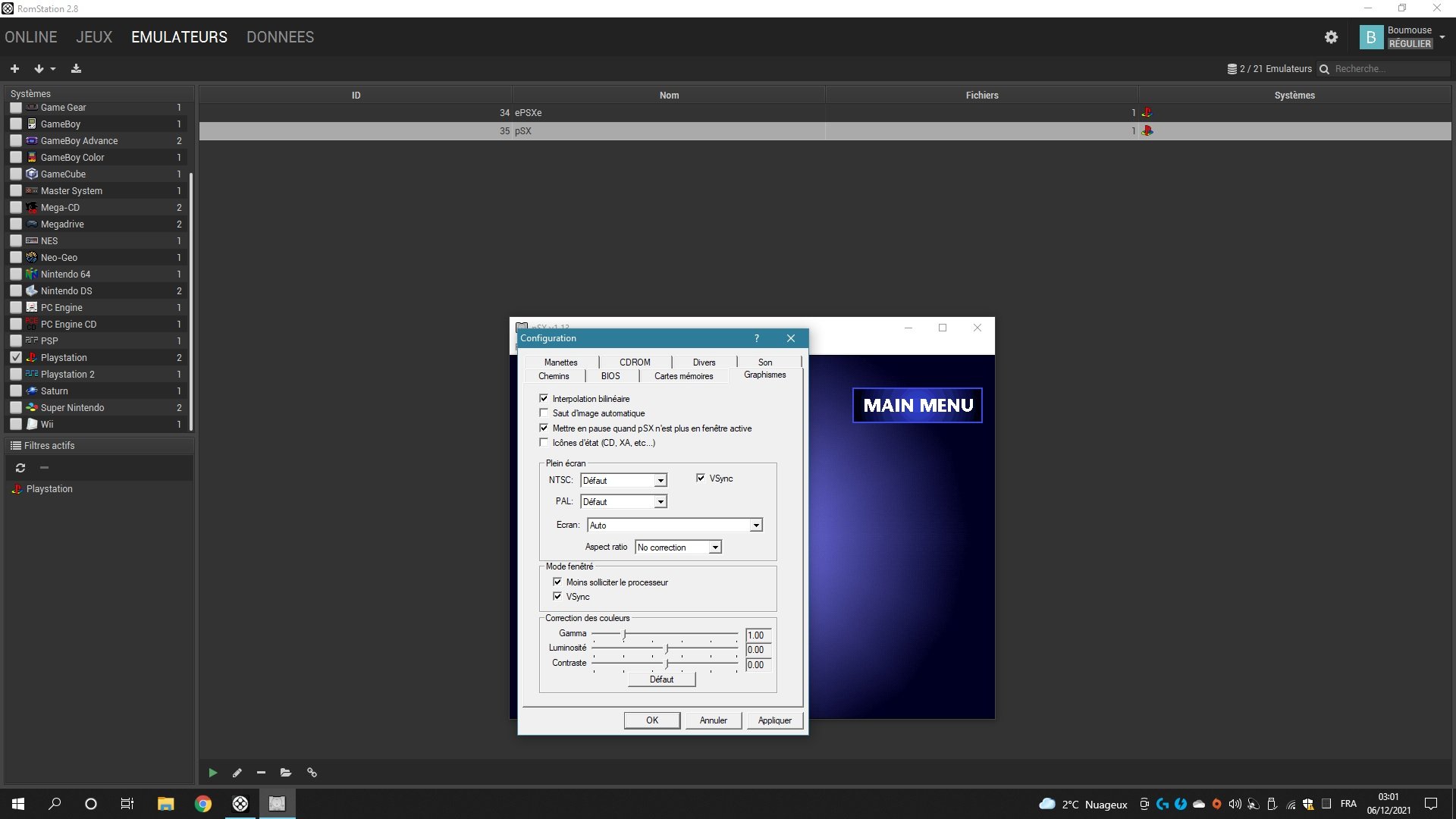The height and width of the screenshot is (819, 1456).
Task: Toggle Moins solliciter le processeur checkbox
Action: coord(557,582)
